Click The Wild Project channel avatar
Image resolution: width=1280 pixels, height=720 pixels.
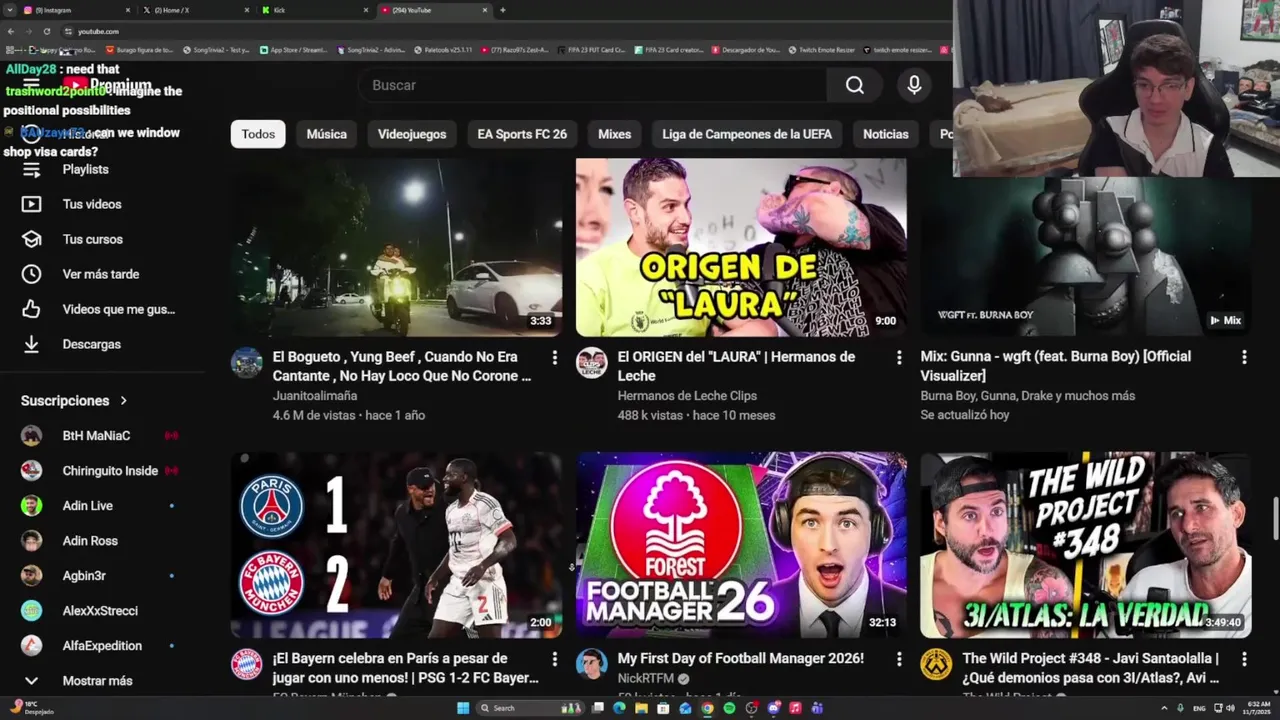pos(936,664)
